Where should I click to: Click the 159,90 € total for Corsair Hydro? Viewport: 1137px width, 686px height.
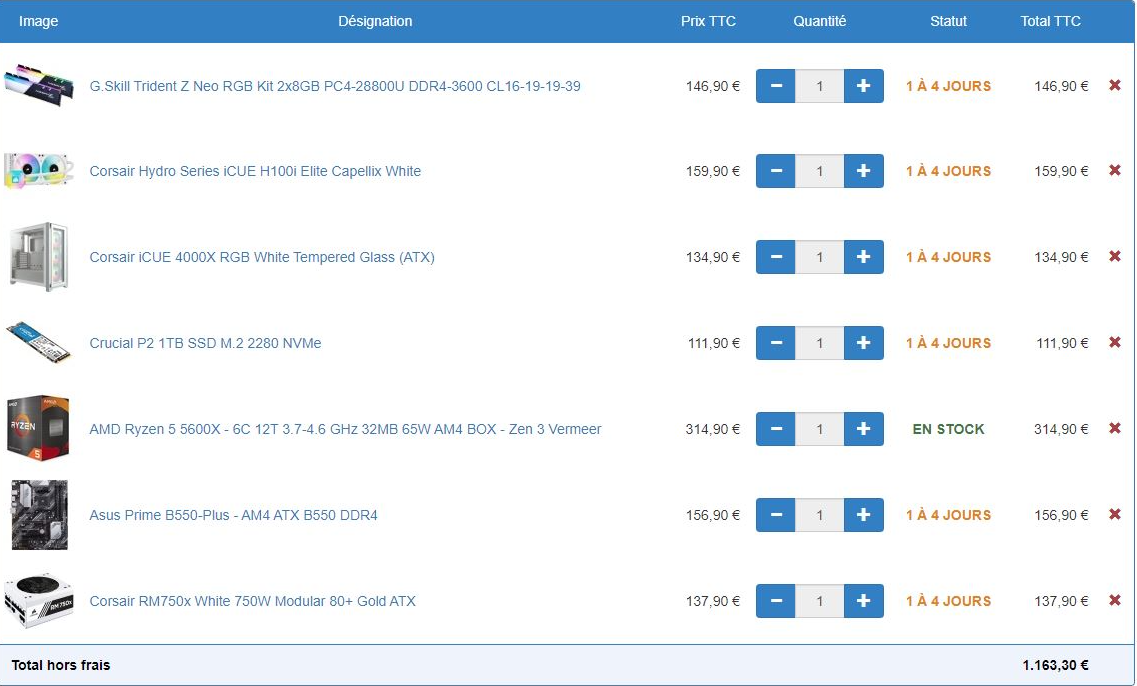[1062, 171]
